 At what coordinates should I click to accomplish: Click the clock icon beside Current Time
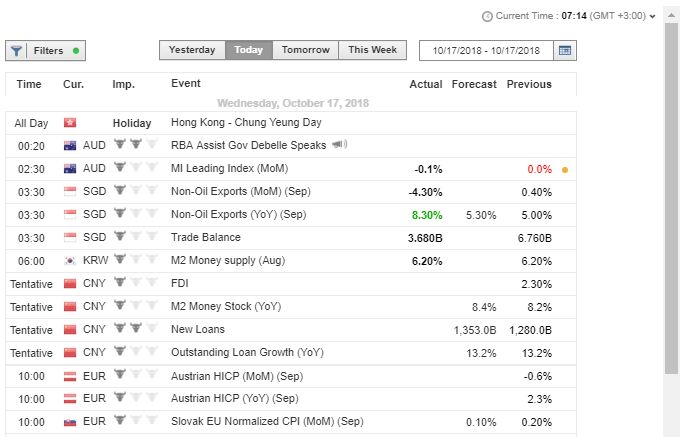(x=487, y=16)
